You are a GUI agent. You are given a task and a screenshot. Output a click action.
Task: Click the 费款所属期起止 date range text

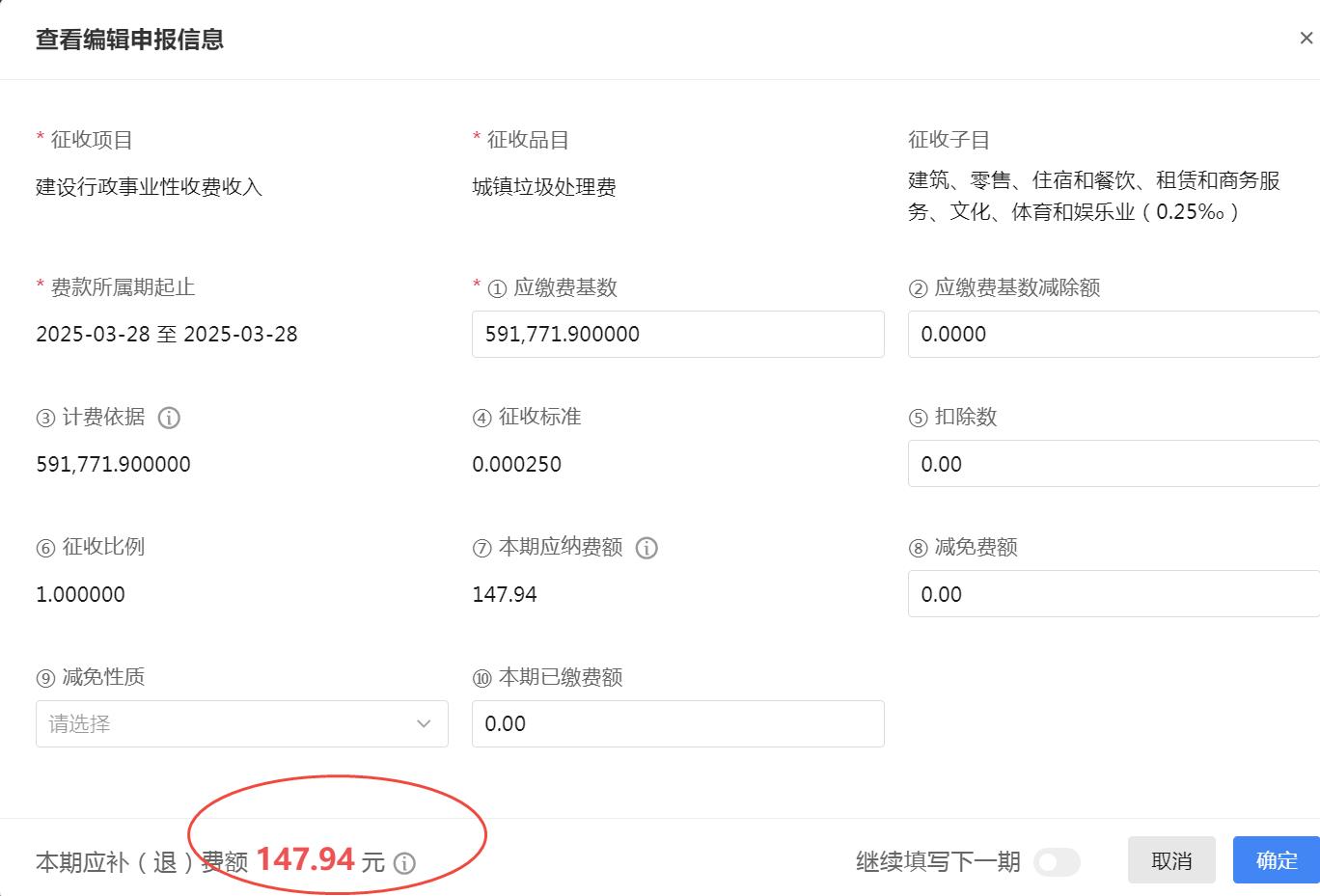pos(167,335)
